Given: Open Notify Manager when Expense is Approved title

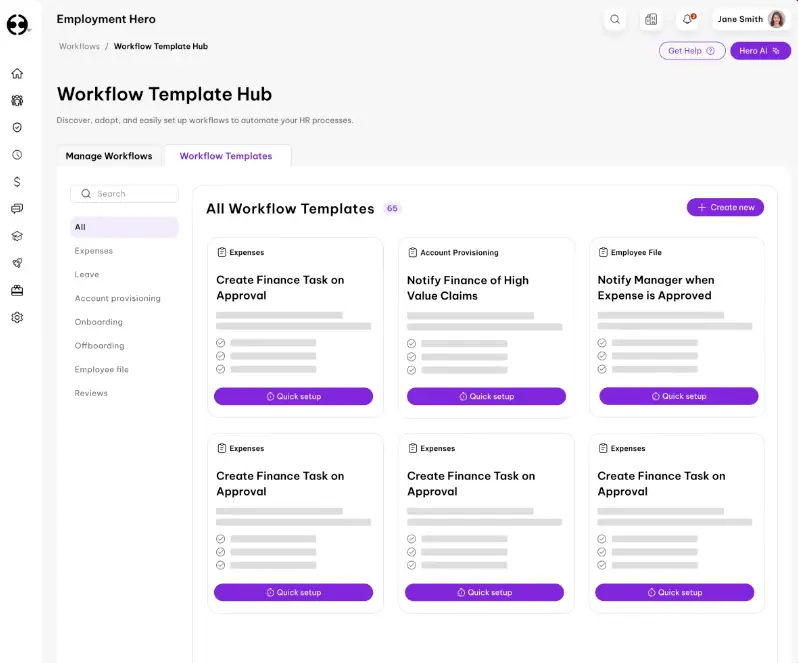Looking at the screenshot, I should [656, 287].
